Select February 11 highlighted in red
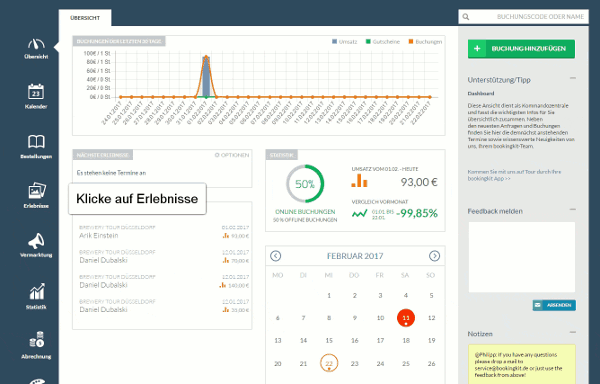 click(x=406, y=318)
